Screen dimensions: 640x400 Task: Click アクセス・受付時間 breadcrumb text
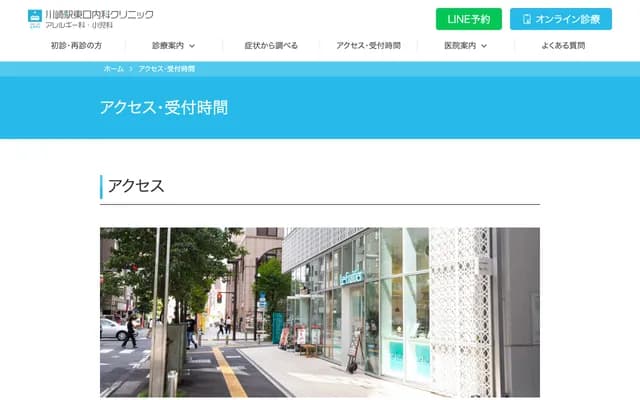(x=166, y=69)
